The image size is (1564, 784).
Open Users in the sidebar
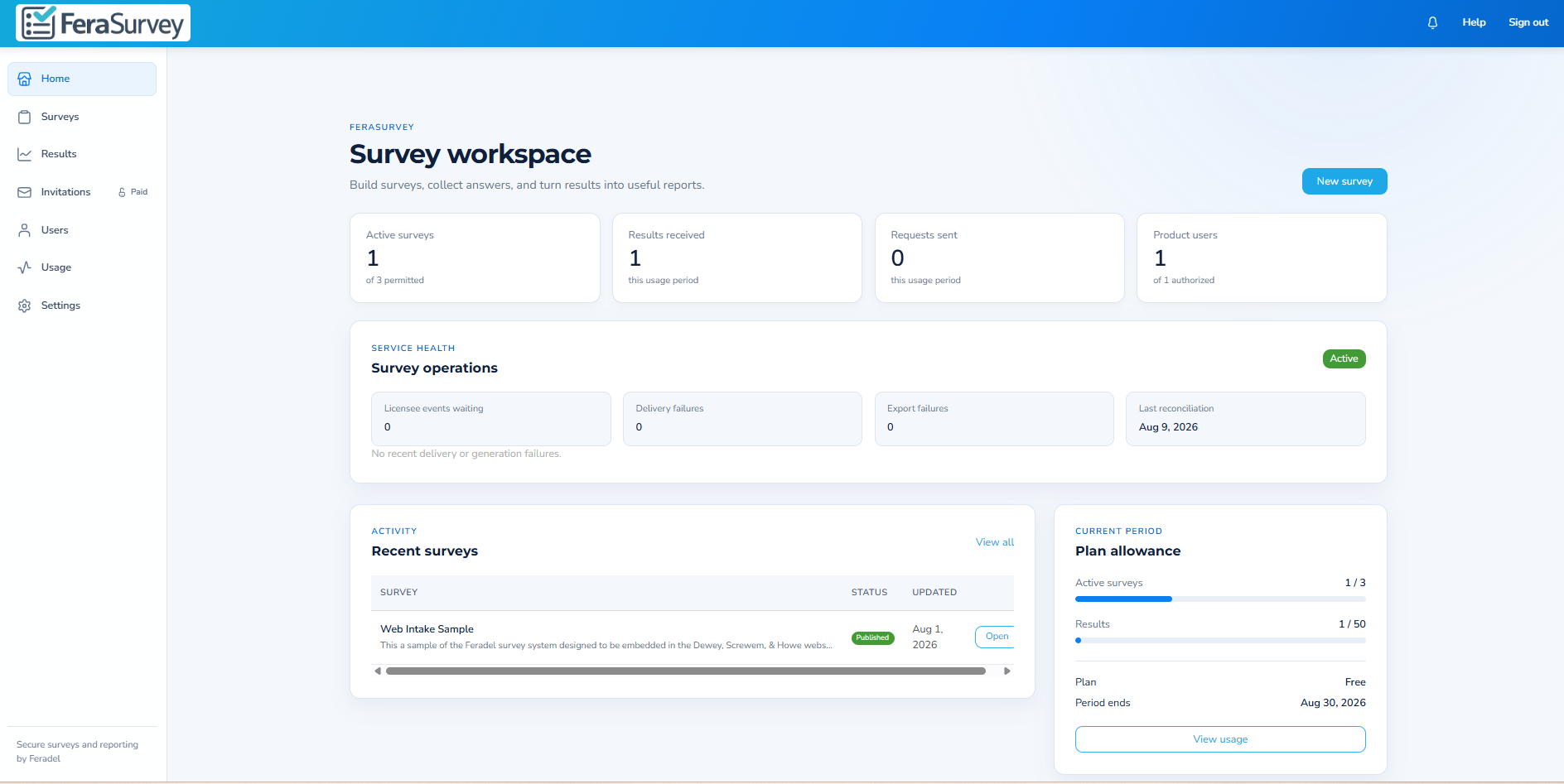(x=82, y=230)
